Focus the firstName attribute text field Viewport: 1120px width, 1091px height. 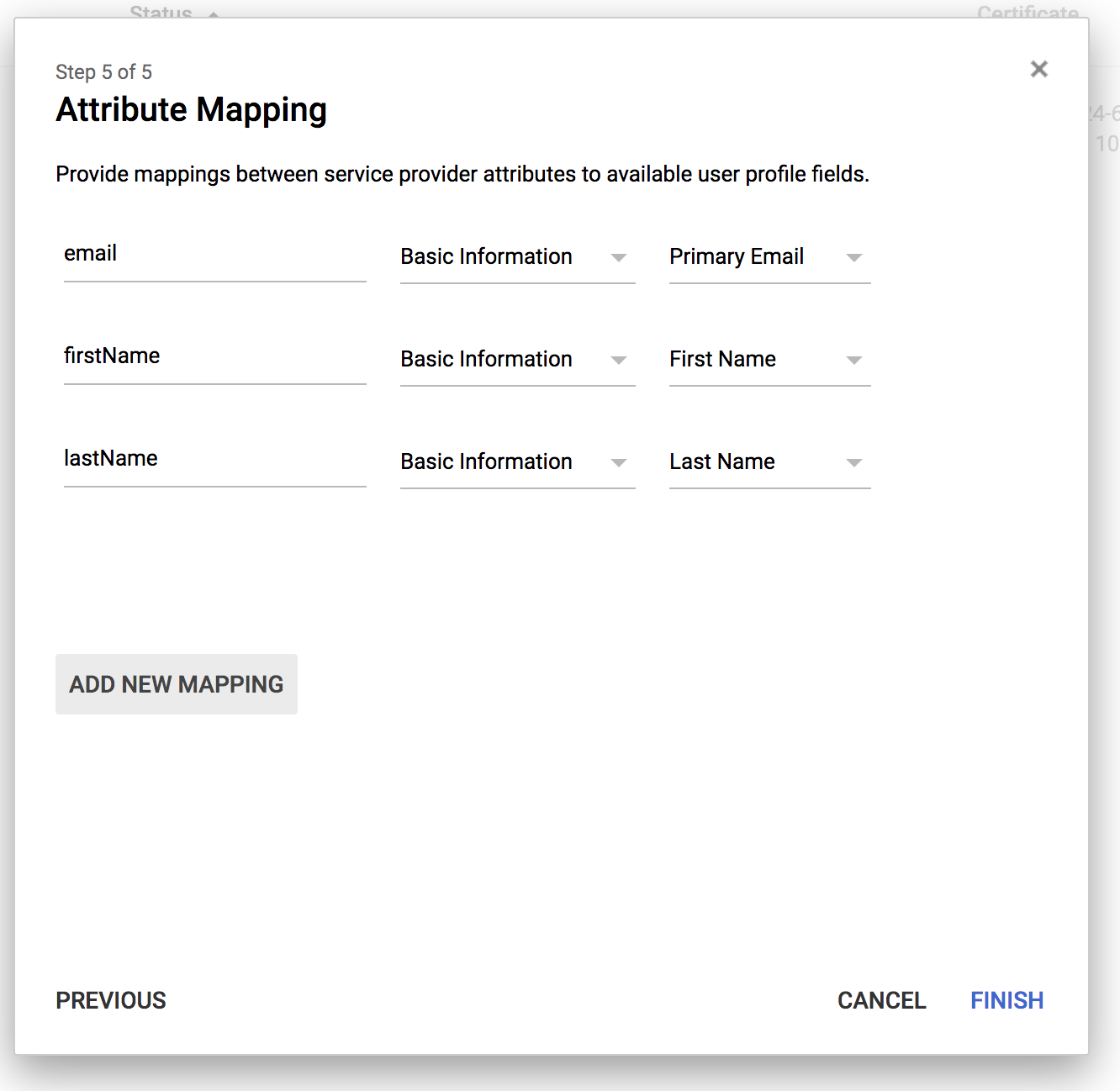click(214, 357)
